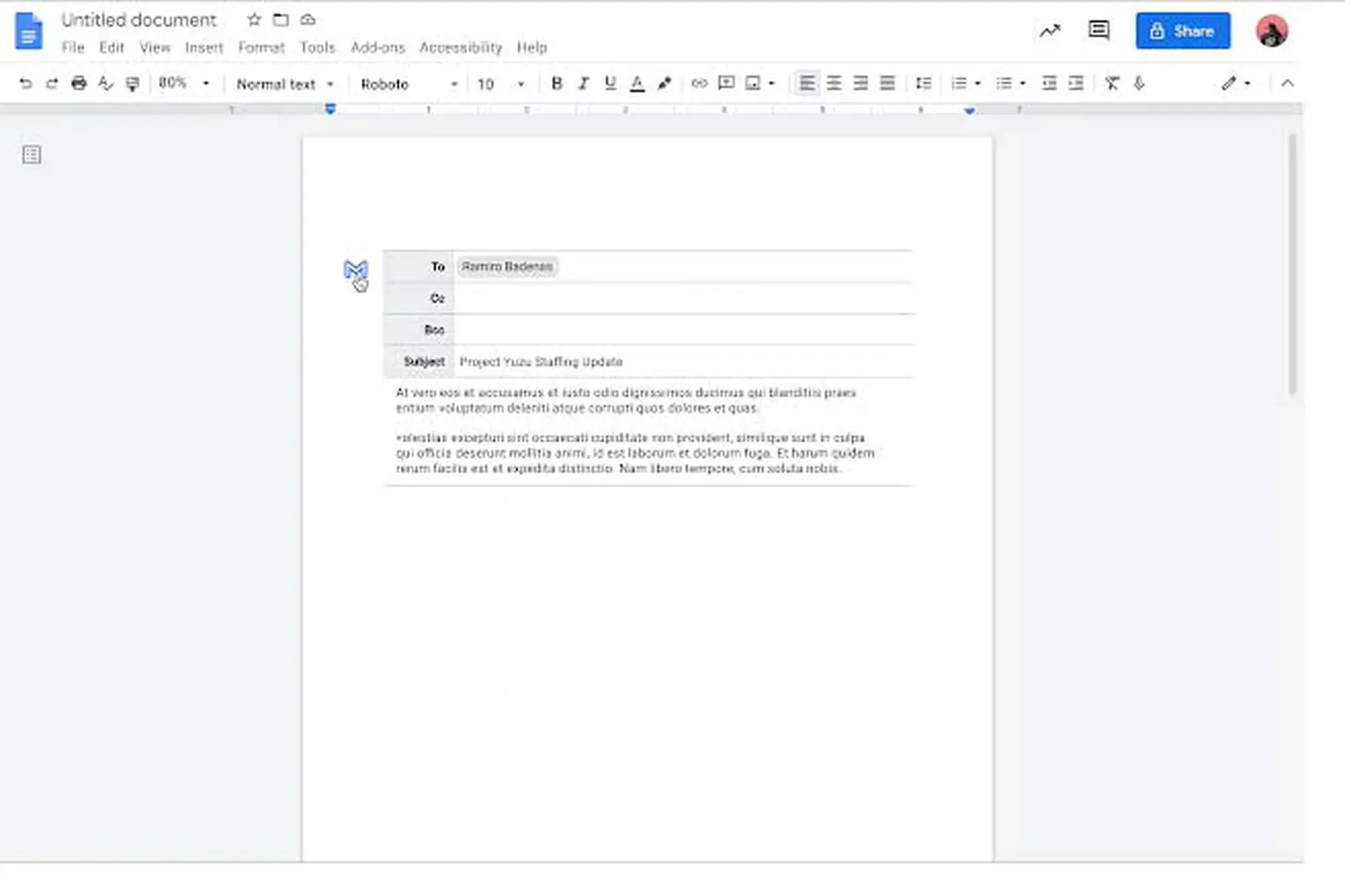The image size is (1345, 896).
Task: Click the Subject field of the email draft
Action: (x=680, y=362)
